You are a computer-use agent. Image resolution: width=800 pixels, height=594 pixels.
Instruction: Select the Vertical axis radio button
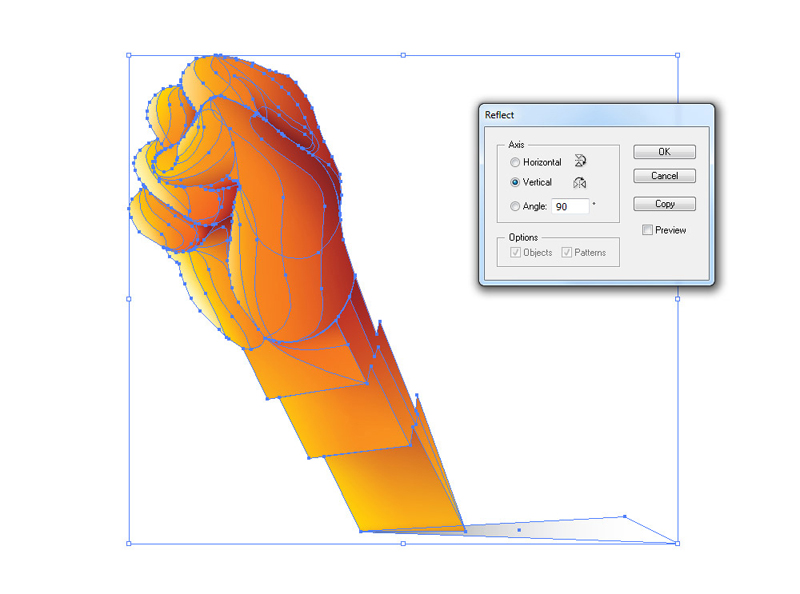click(515, 182)
